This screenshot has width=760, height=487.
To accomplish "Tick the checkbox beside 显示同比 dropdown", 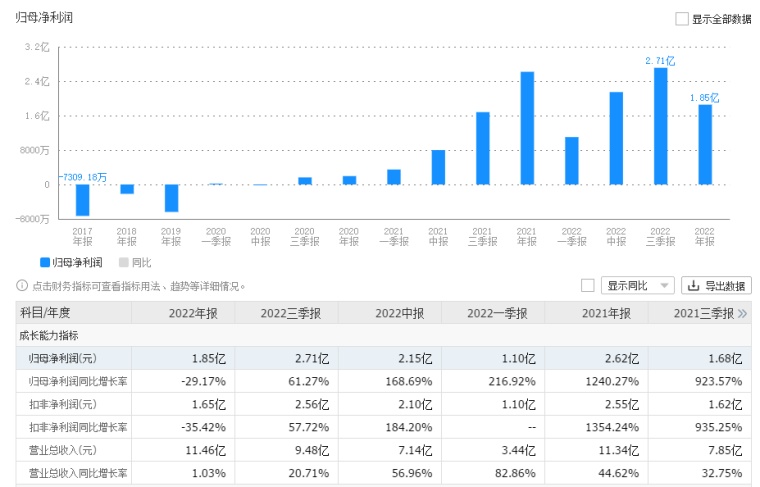I will 587,285.
